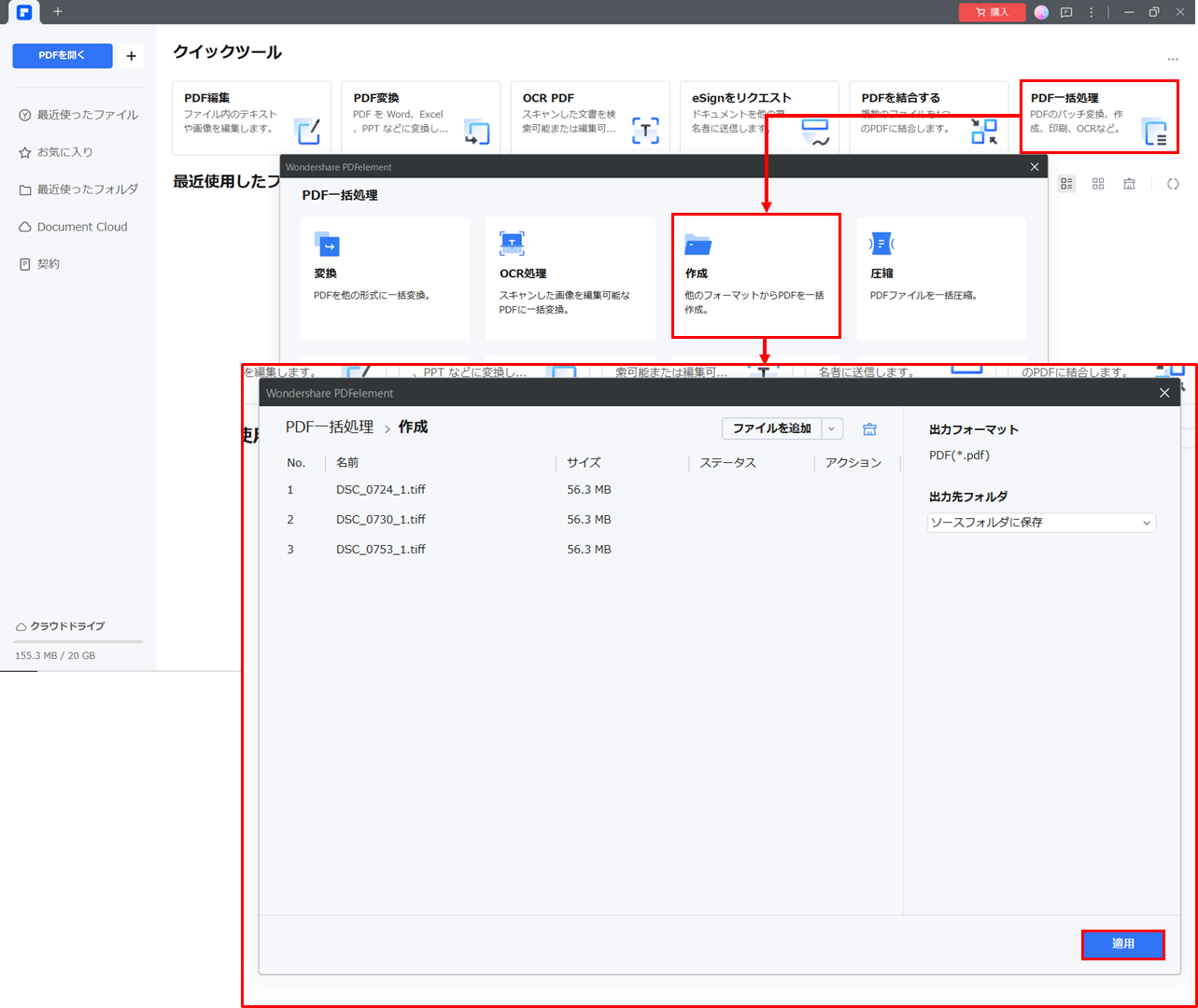The height and width of the screenshot is (1008, 1198).
Task: Open 最近使ったファイル in the sidebar
Action: point(78,115)
